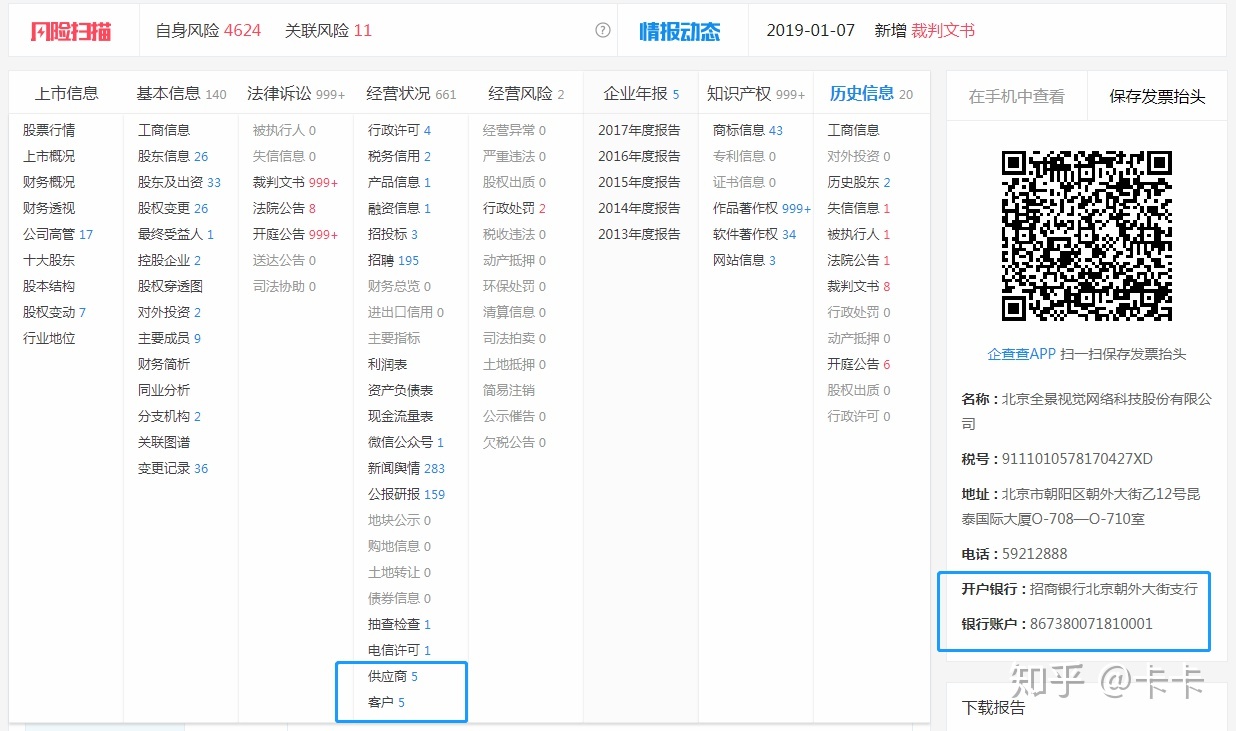Open the 企业年报 tab

pyautogui.click(x=641, y=93)
